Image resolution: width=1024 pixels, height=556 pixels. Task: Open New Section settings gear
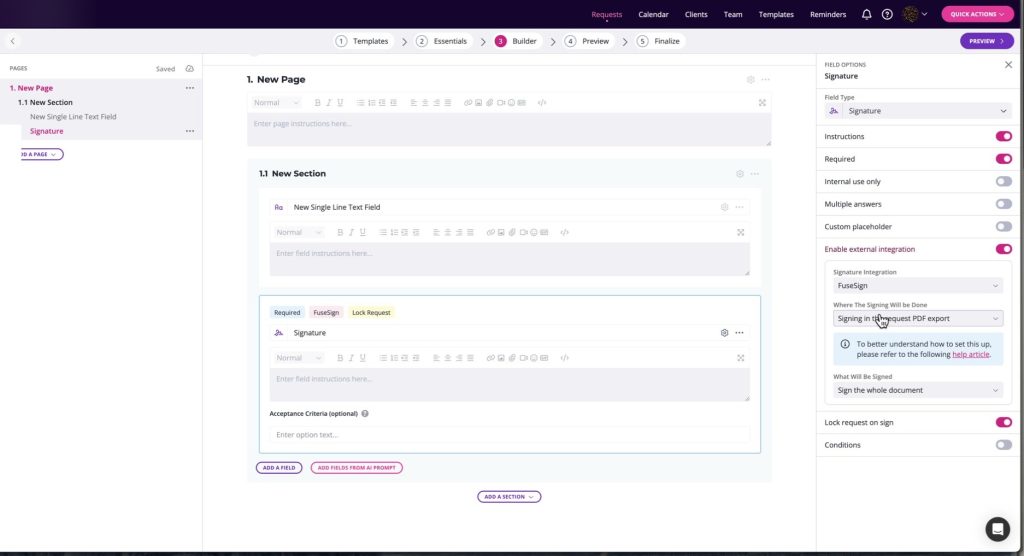(x=740, y=174)
